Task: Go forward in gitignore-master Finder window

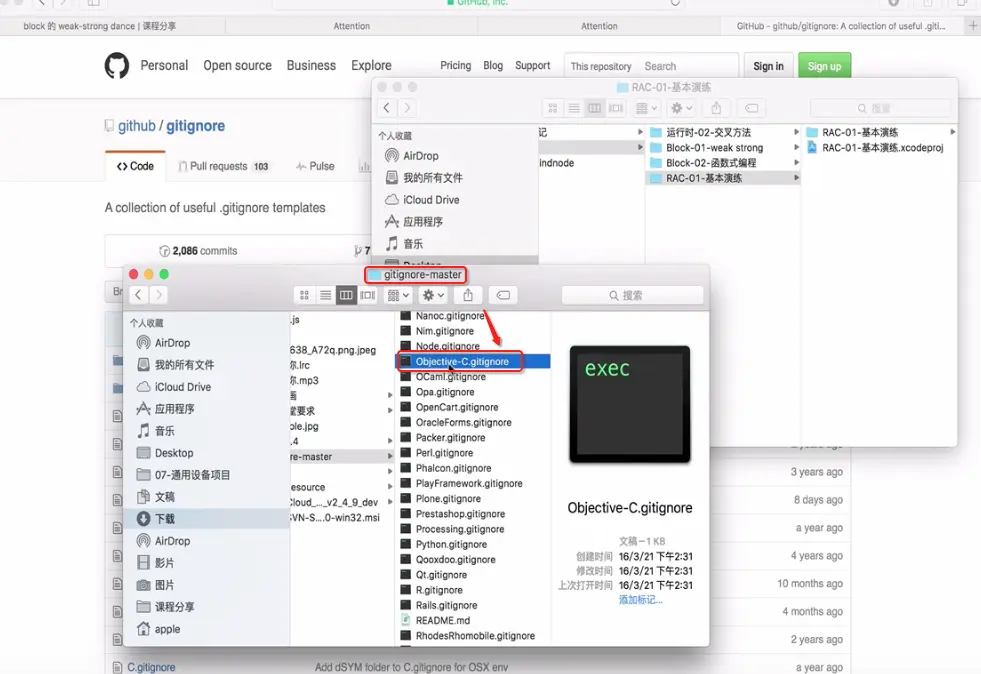Action: pyautogui.click(x=159, y=295)
